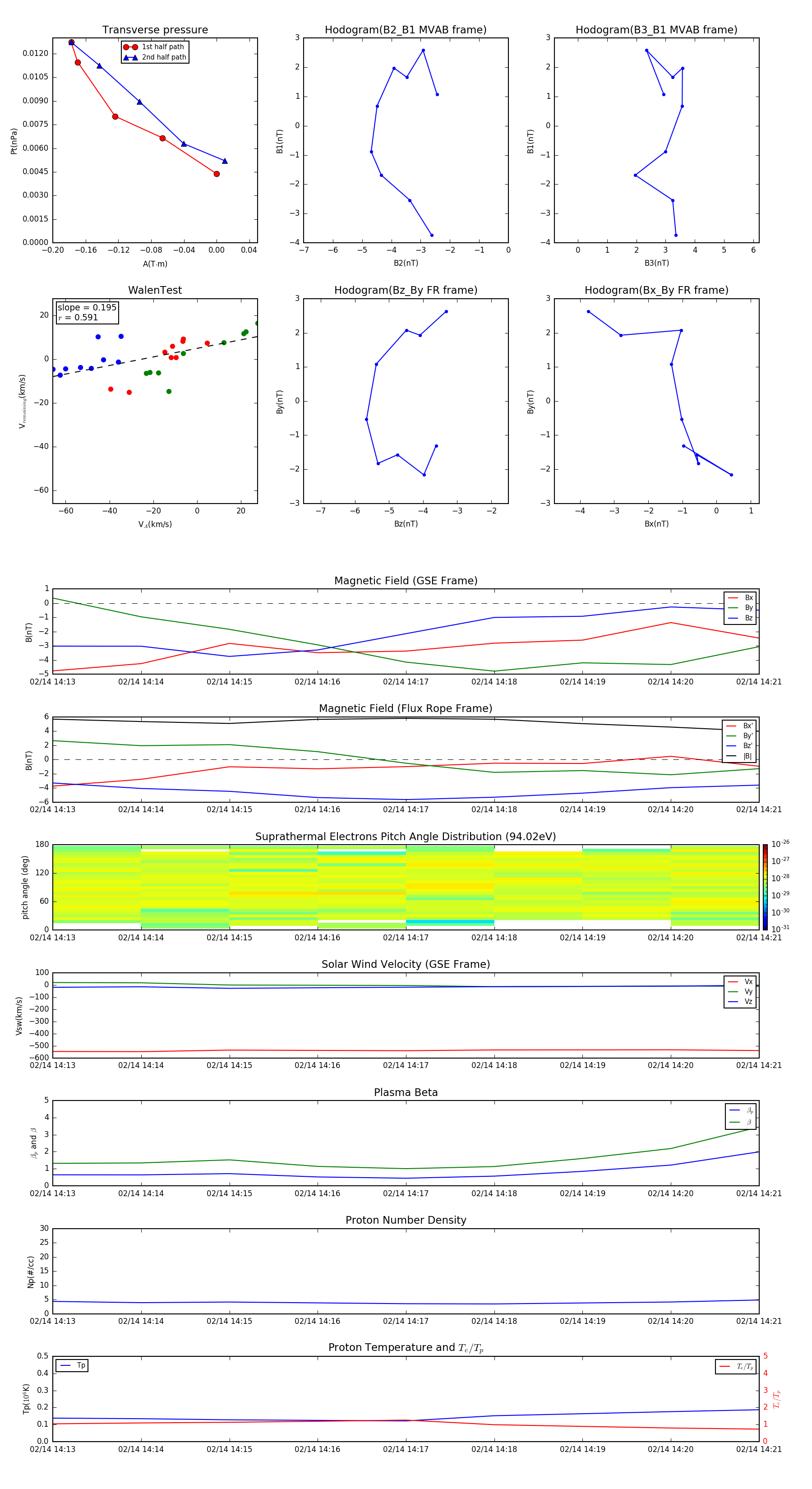Click 'Bz' in the GSE magnetic field legend
The height and width of the screenshot is (1489, 812).
tap(740, 618)
